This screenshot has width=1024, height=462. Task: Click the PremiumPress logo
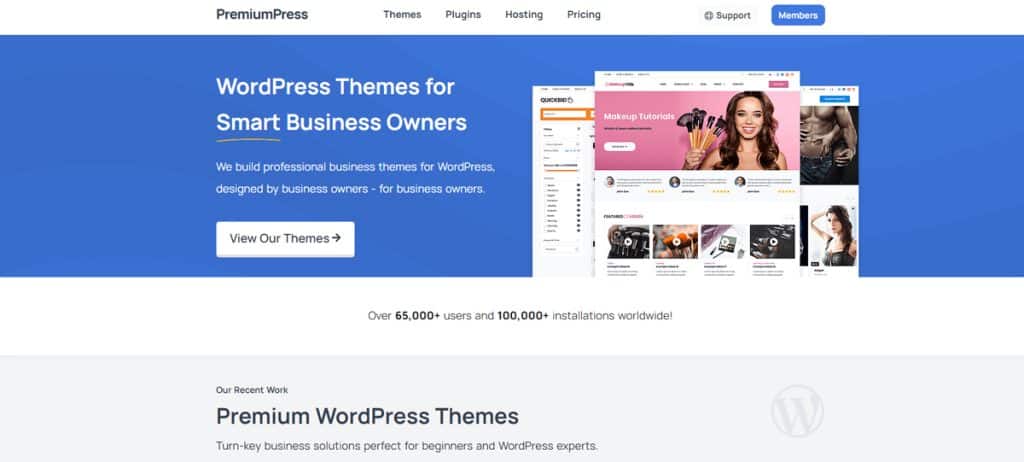pos(262,14)
